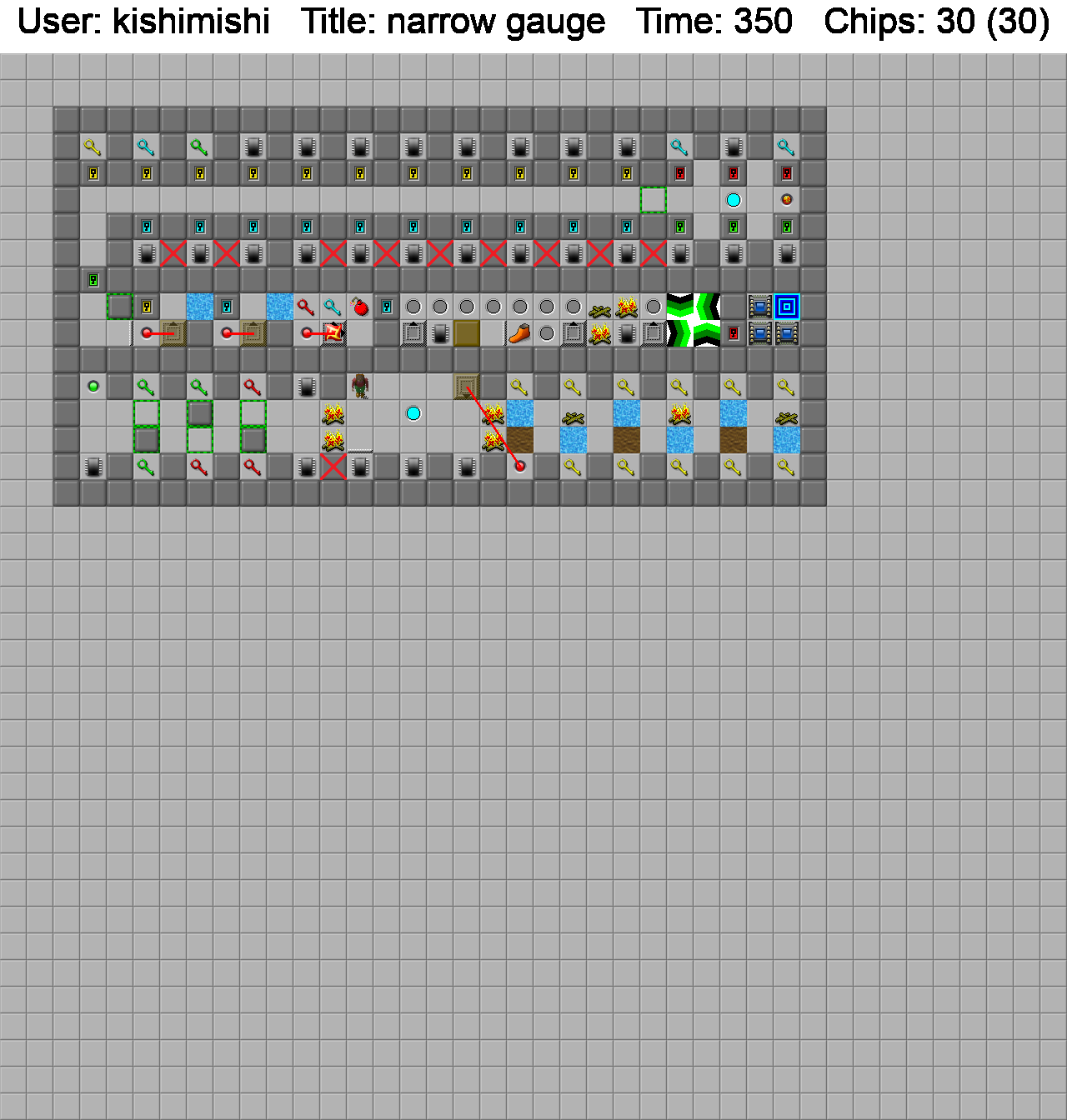This screenshot has width=1067, height=1120.
Task: Click the "Title: narrow gauge" text
Action: coord(453,22)
